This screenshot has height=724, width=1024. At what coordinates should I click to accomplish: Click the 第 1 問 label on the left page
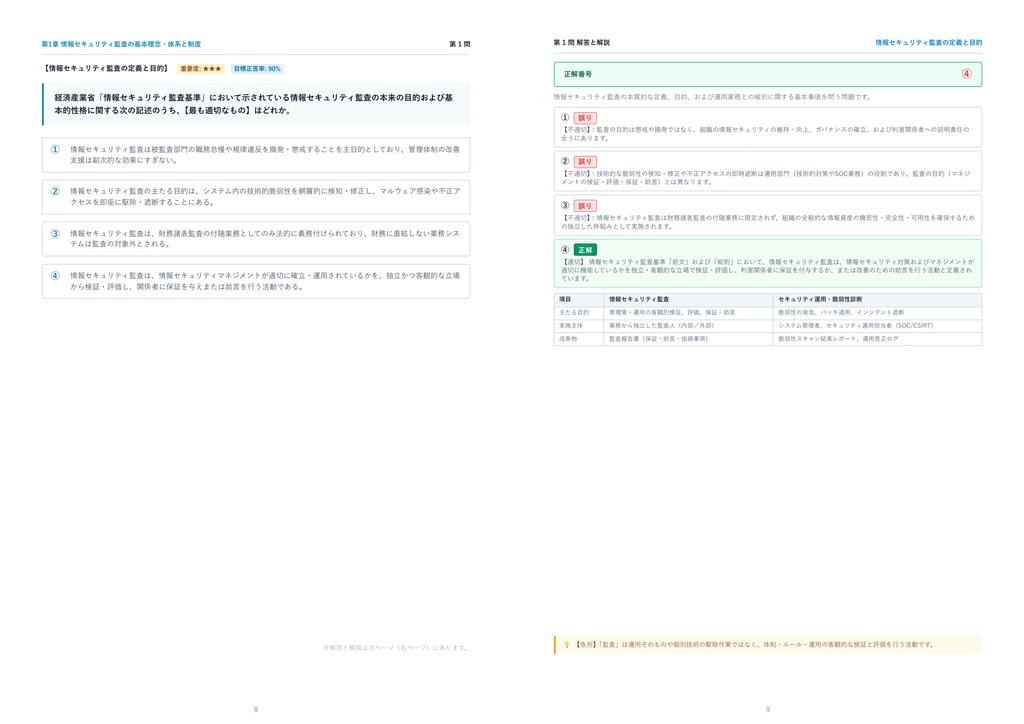point(459,44)
